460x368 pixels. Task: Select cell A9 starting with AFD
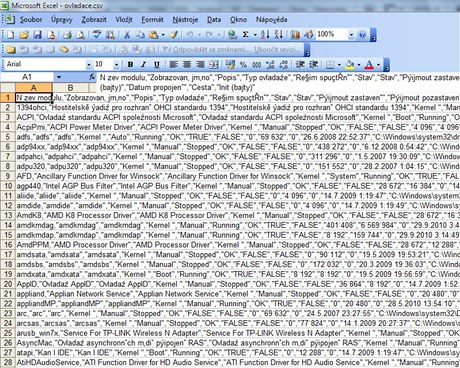[x=34, y=176]
